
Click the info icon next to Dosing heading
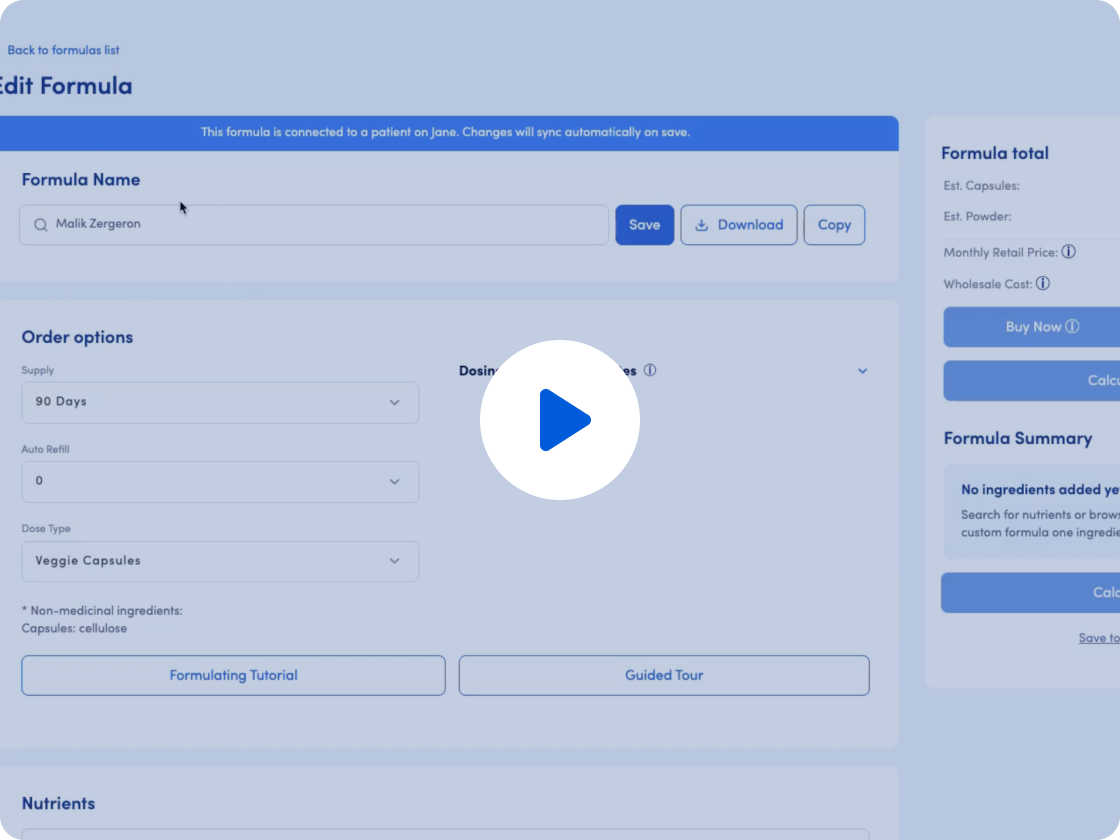[x=650, y=370]
